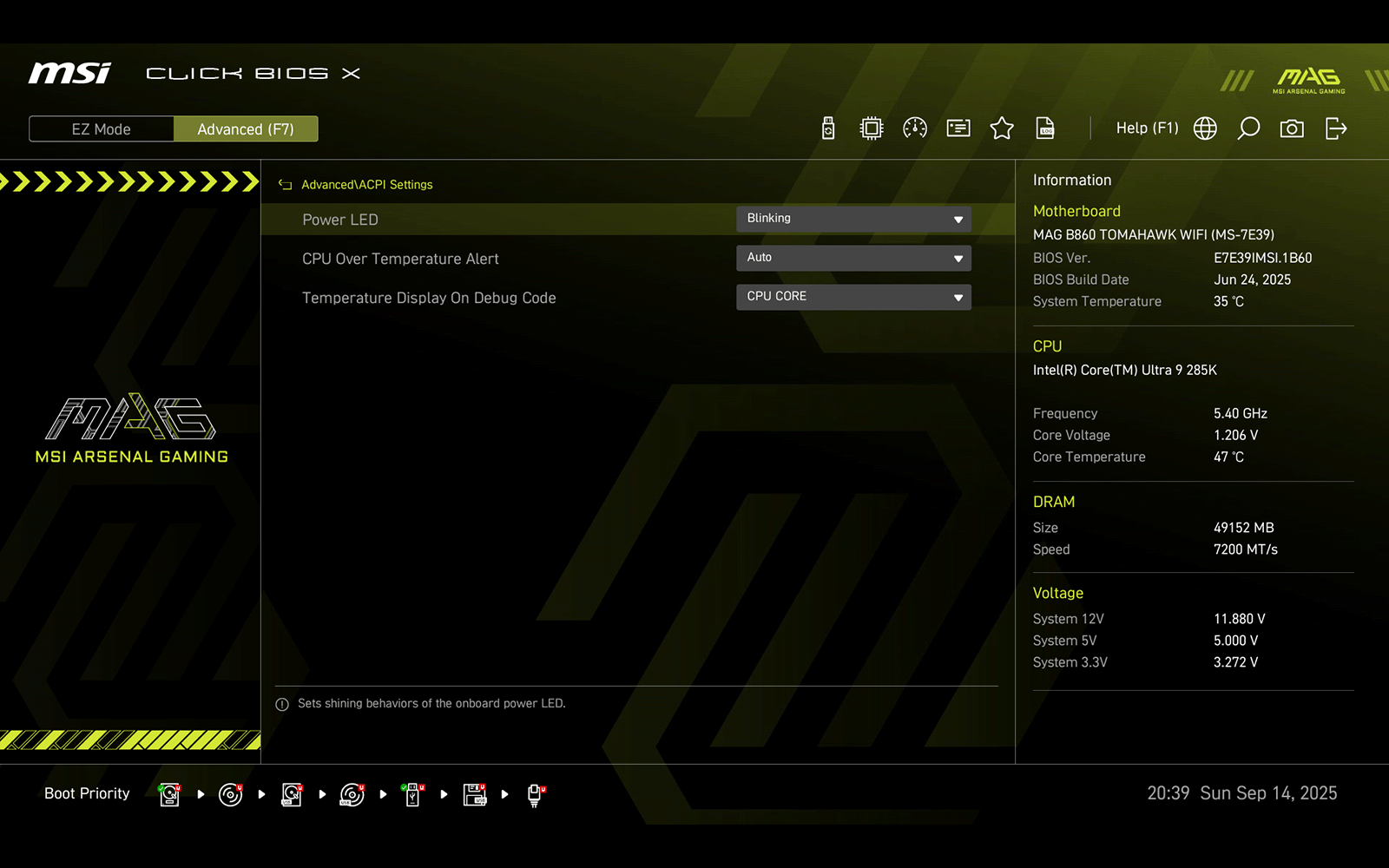Select the network cable boot device icon
The image size is (1389, 868).
click(x=536, y=795)
